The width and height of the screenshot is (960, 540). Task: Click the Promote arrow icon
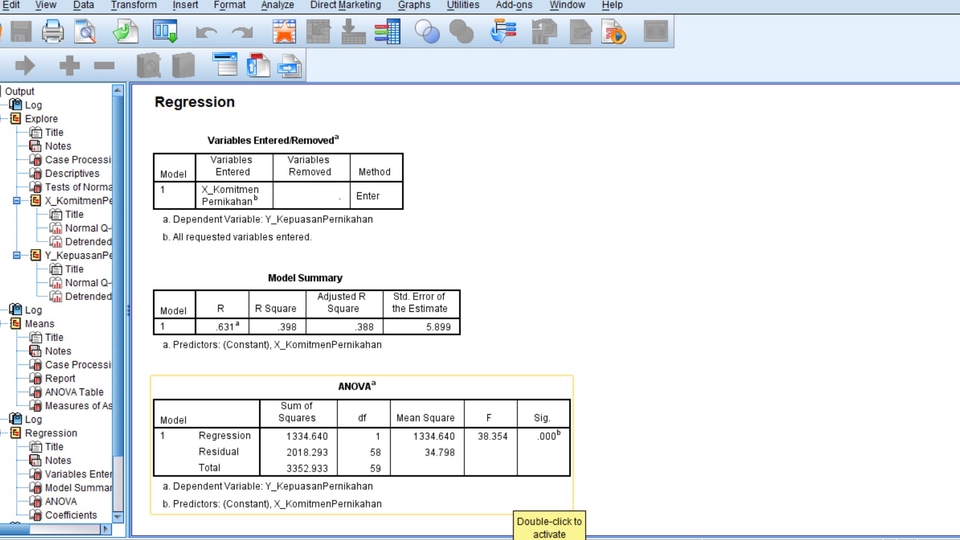tap(25, 66)
